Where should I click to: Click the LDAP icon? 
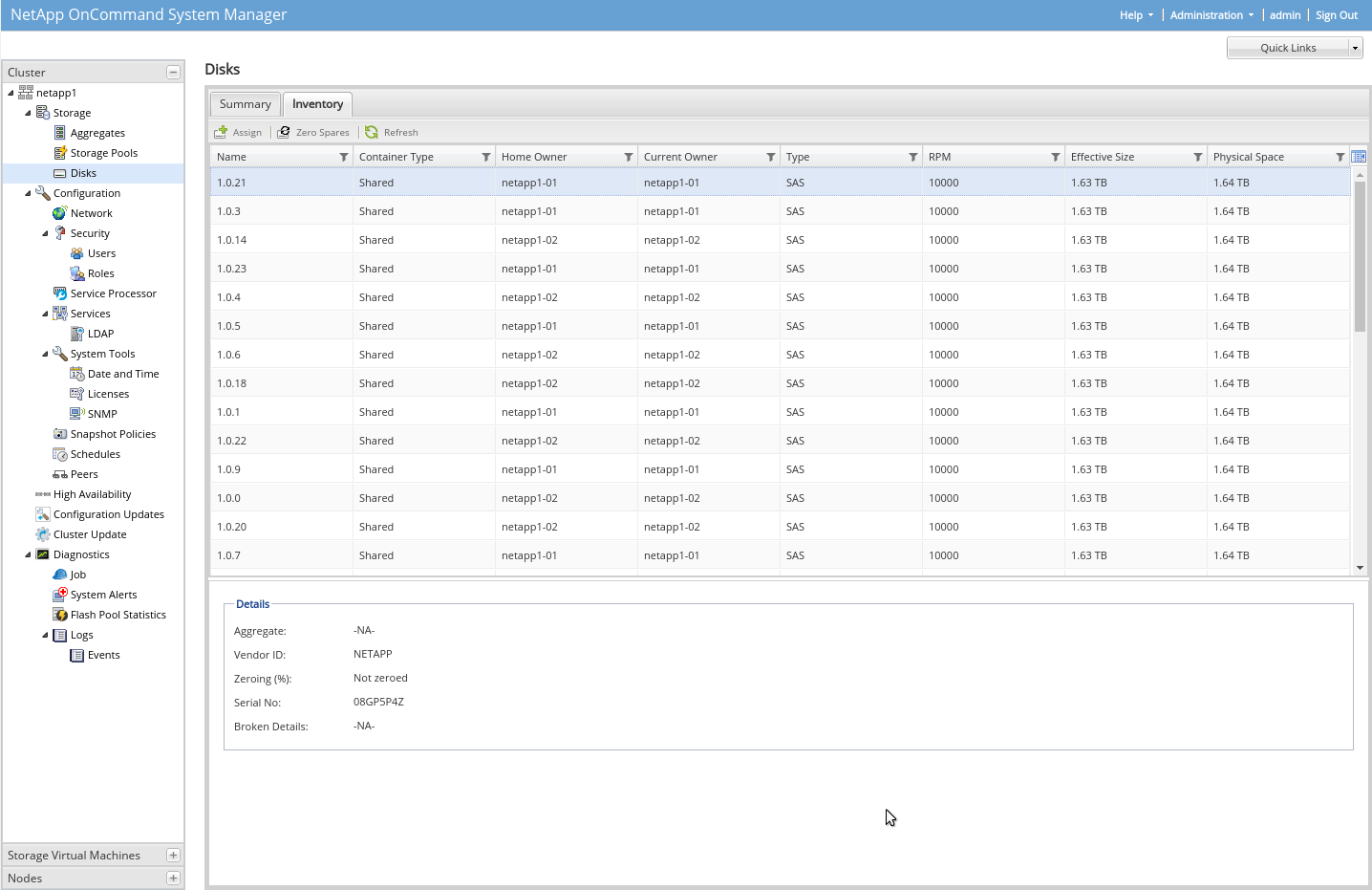[x=77, y=334]
